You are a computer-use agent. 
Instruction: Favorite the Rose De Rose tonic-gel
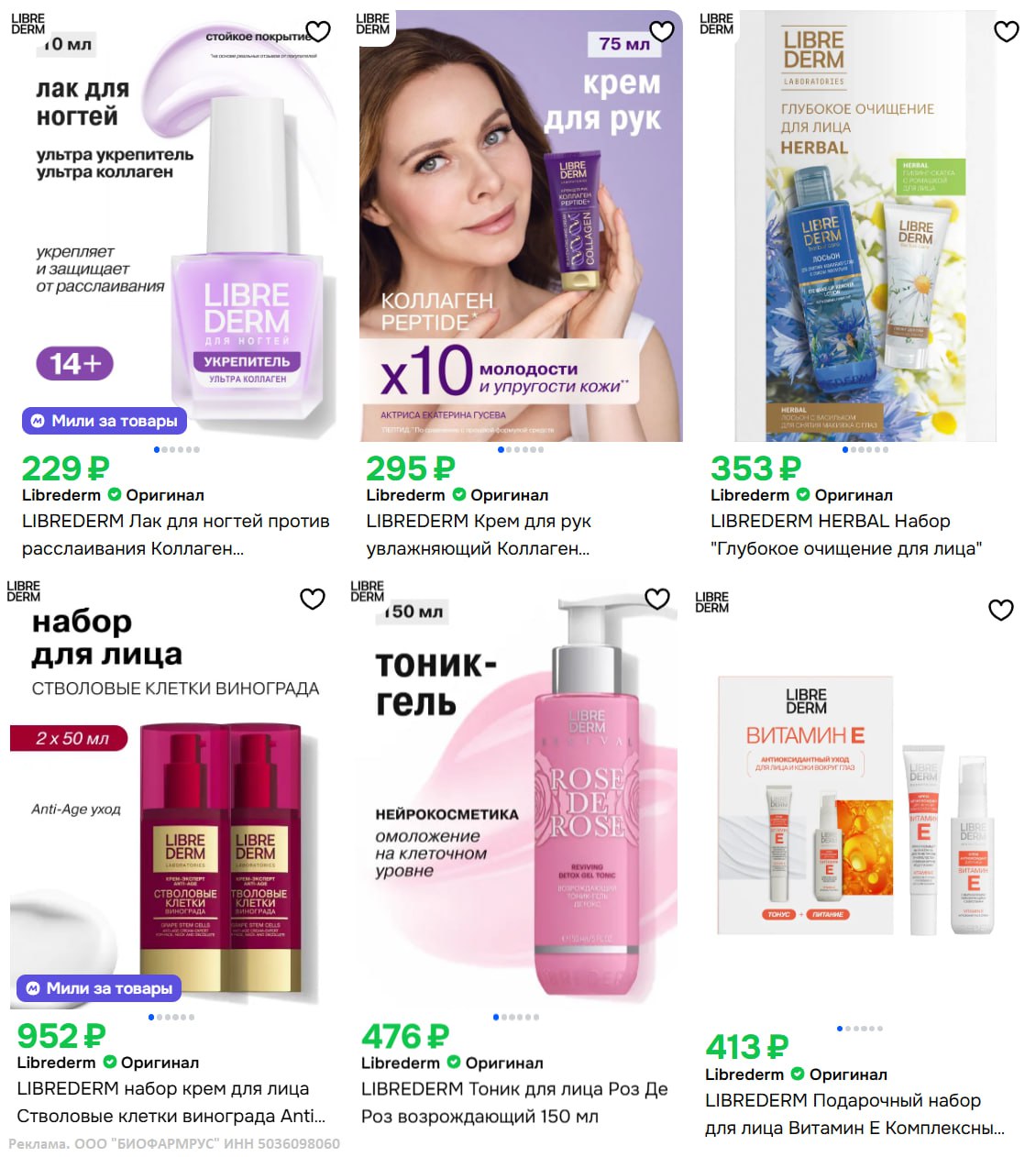coord(657,599)
